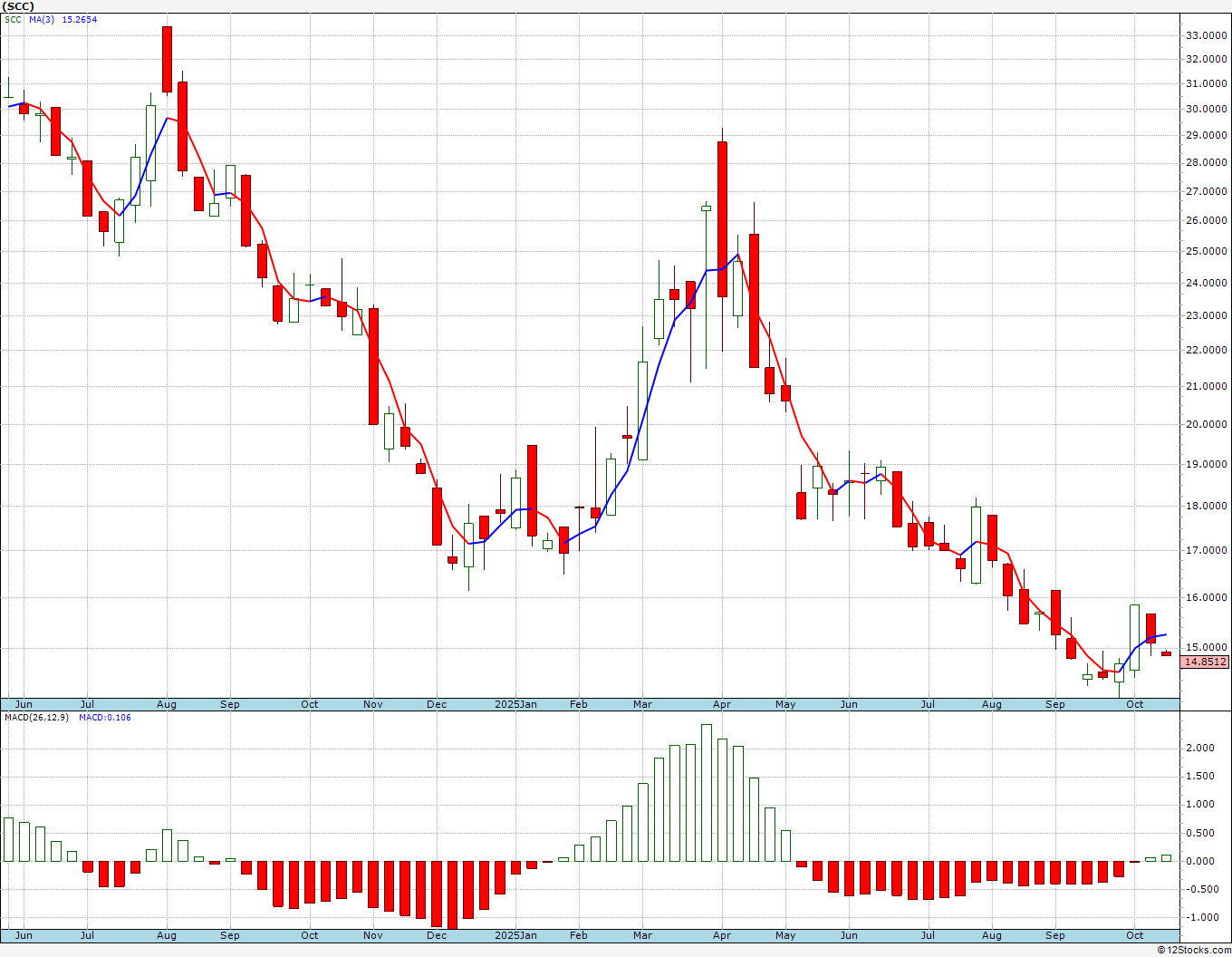This screenshot has width=1232, height=957.
Task: Select the 15.0000 price axis label
Action: click(x=1206, y=647)
